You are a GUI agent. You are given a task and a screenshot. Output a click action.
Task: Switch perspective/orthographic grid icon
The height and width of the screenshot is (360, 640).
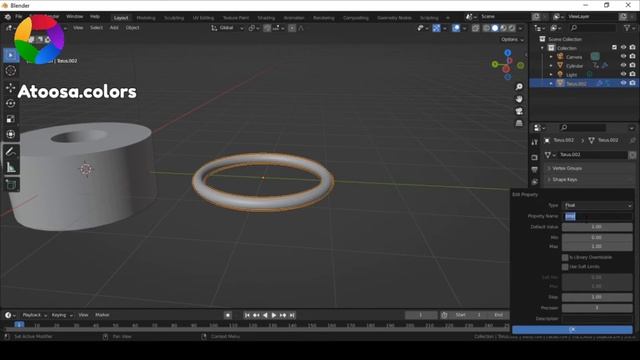click(x=519, y=123)
